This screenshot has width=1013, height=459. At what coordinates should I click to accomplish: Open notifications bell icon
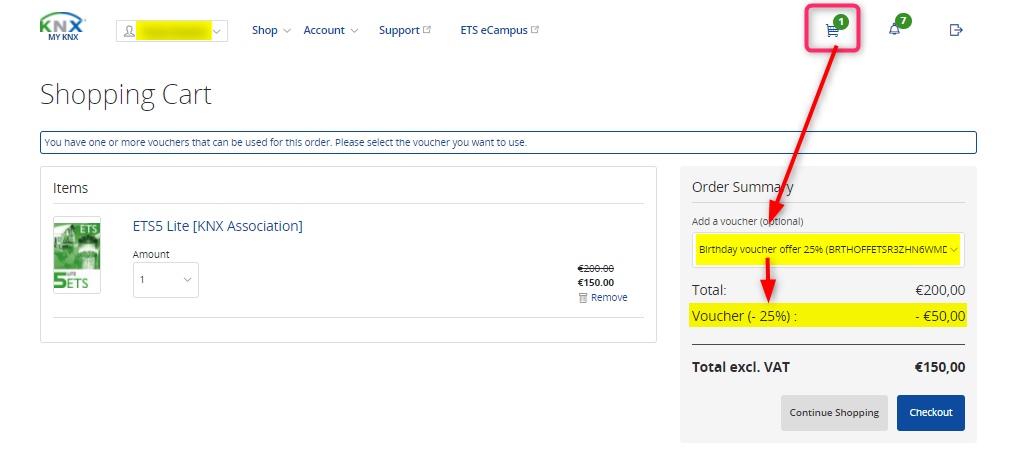[x=894, y=30]
